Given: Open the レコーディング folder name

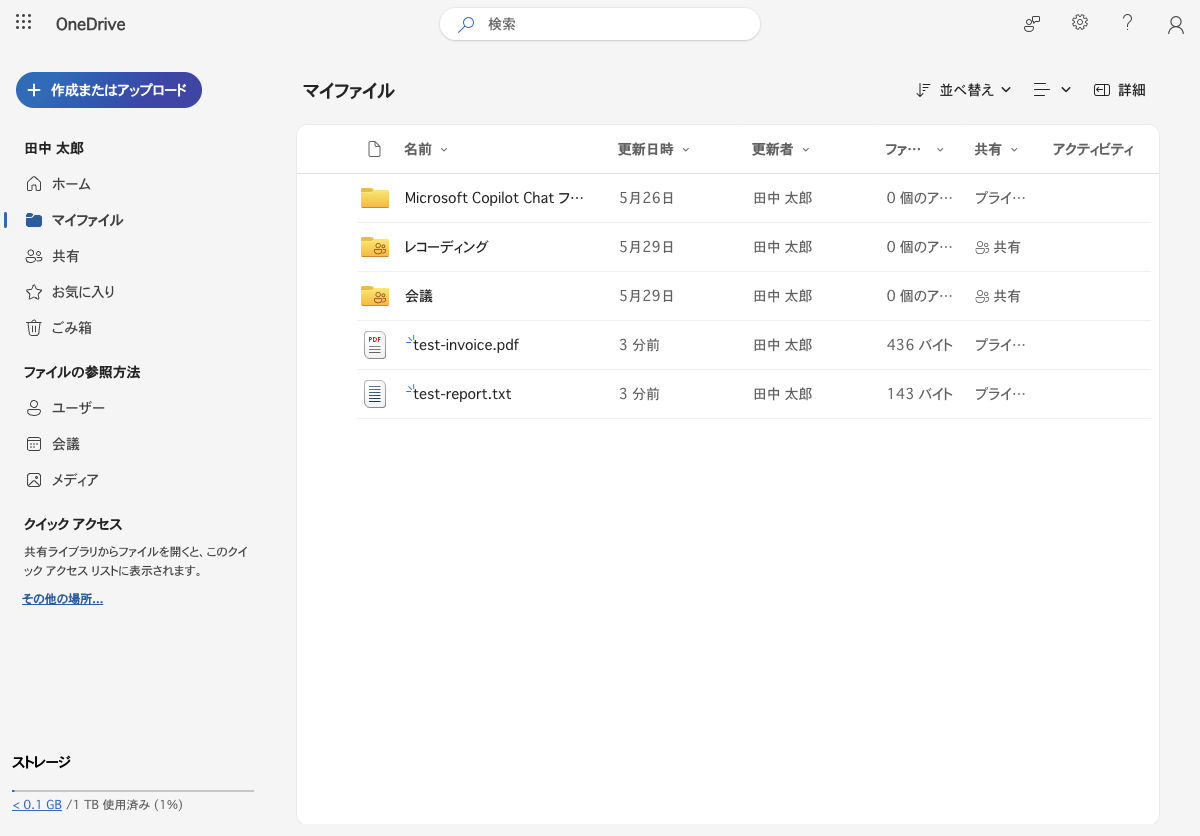Looking at the screenshot, I should tap(446, 247).
